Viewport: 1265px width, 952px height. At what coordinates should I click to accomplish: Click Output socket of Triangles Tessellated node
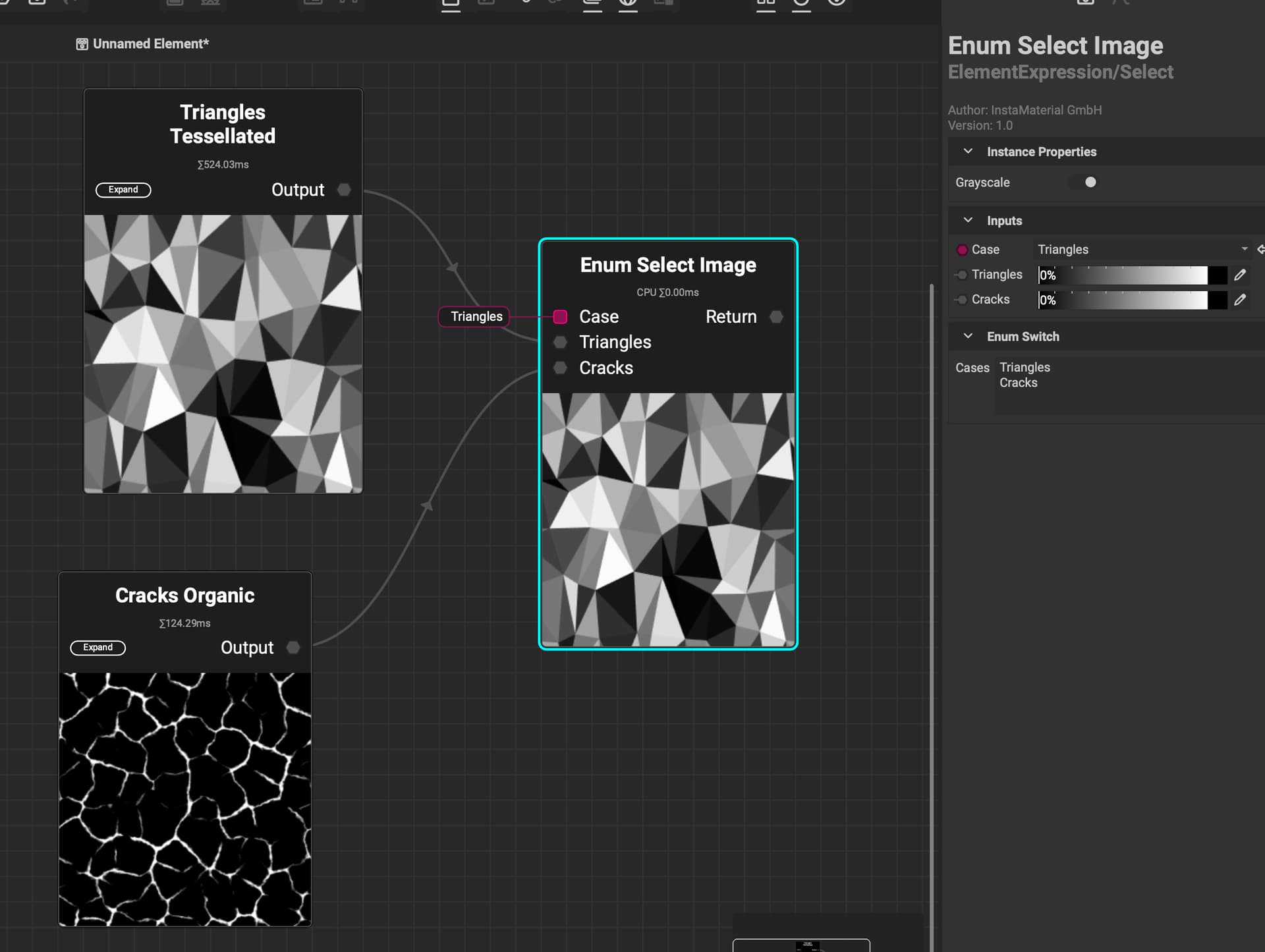coord(344,190)
